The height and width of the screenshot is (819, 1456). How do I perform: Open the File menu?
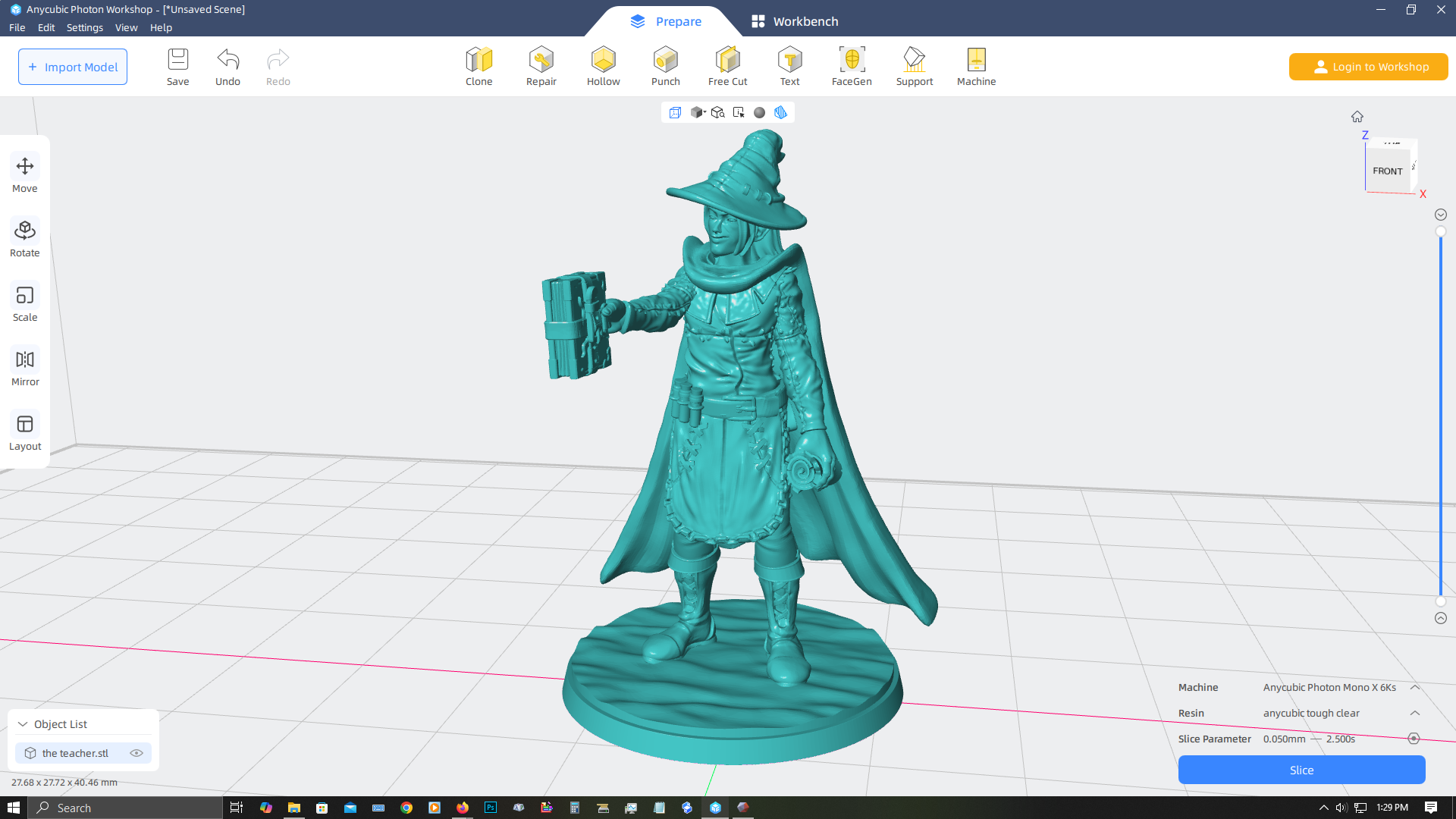17,27
